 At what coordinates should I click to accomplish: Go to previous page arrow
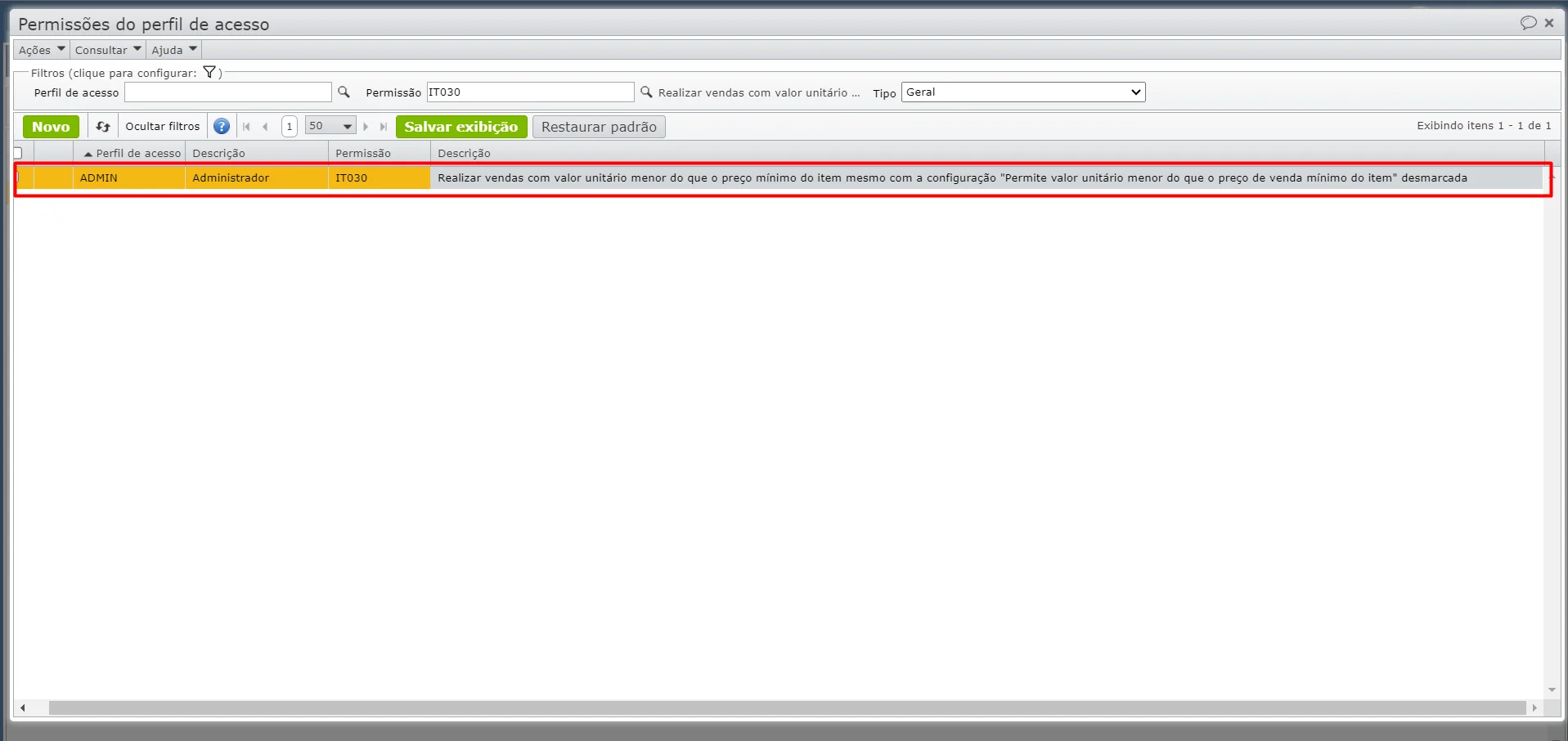click(265, 127)
